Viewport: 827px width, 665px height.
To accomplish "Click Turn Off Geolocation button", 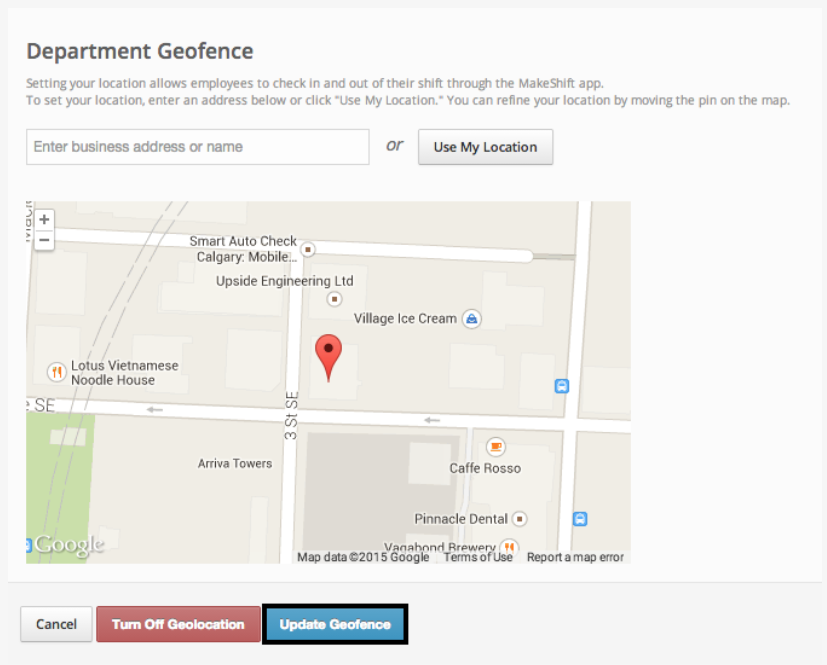I will [x=178, y=624].
